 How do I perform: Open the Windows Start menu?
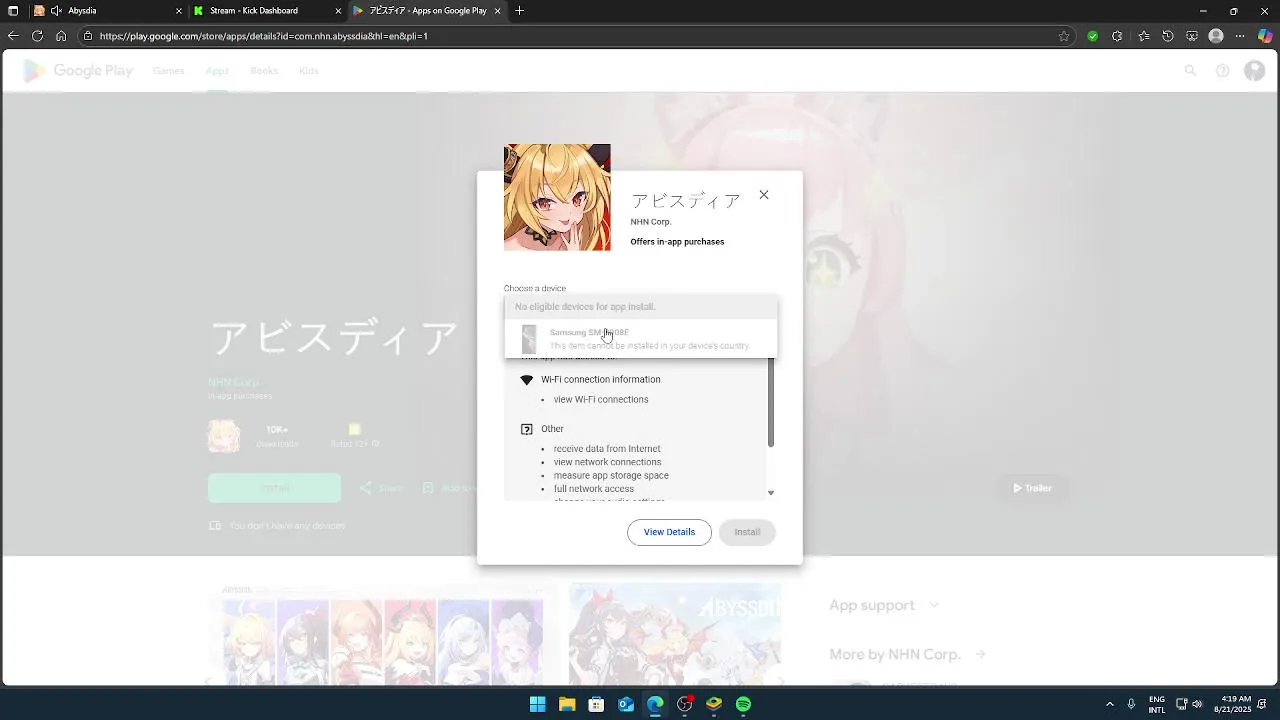537,704
